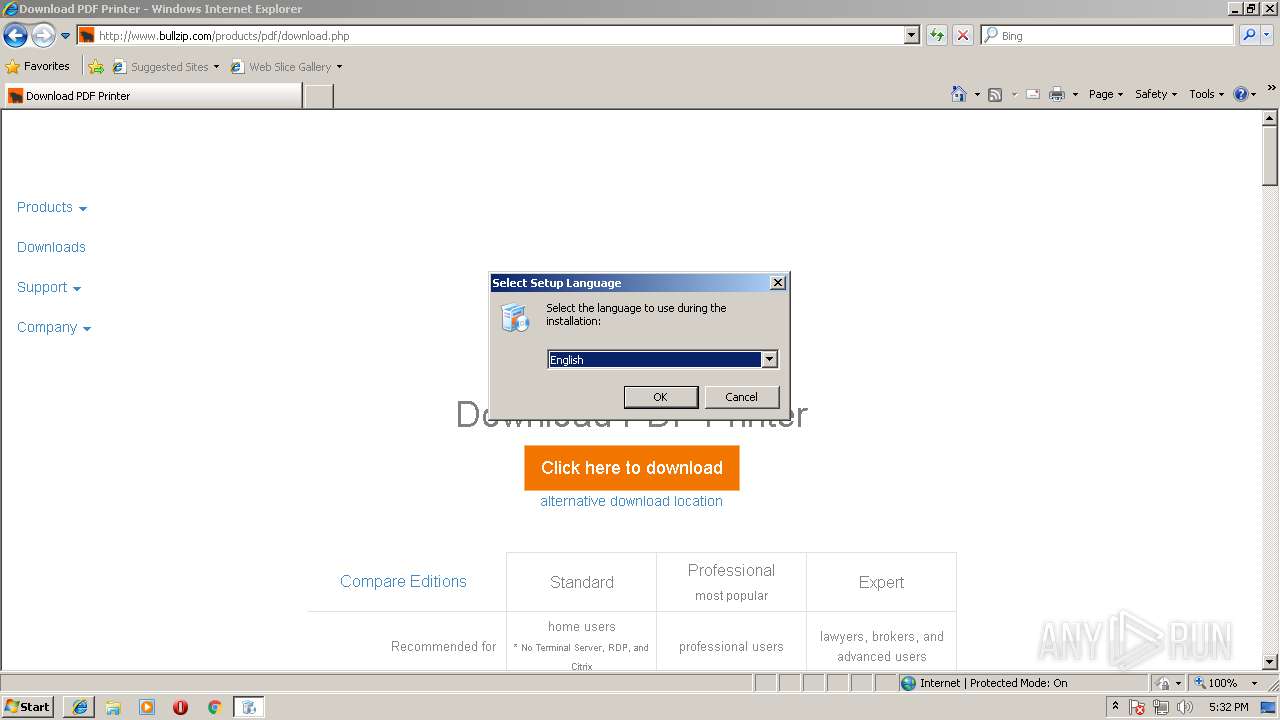Stop loading with the red X icon
The image size is (1280, 720).
tap(963, 35)
